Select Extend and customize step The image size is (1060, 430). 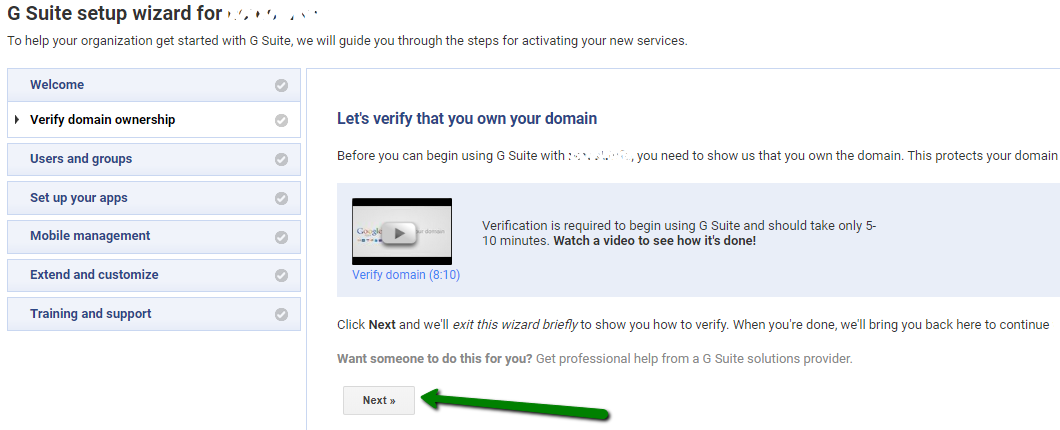153,275
